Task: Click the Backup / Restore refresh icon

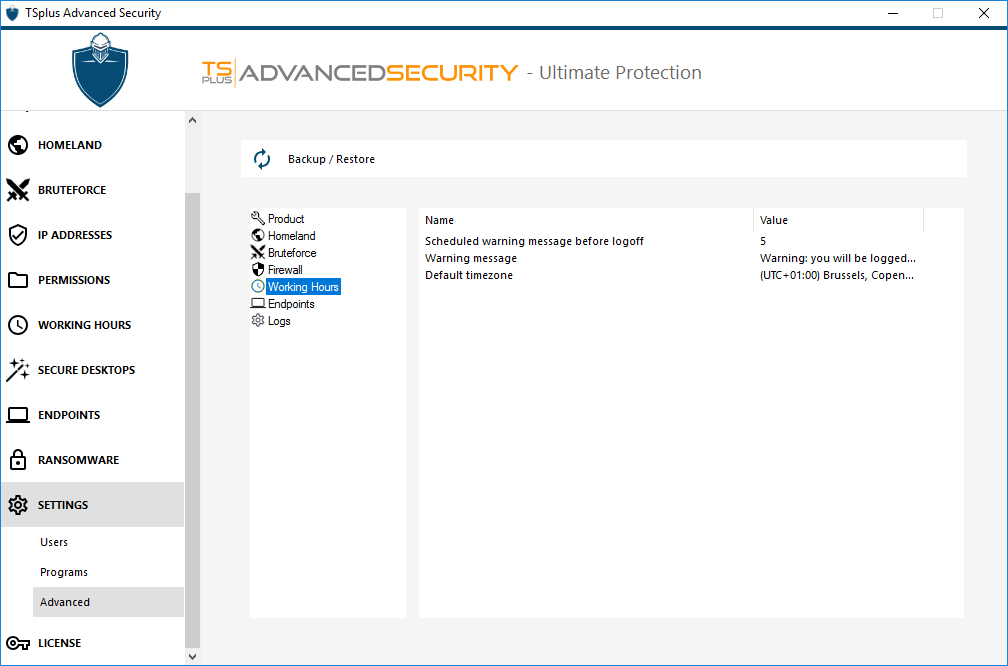Action: (262, 159)
